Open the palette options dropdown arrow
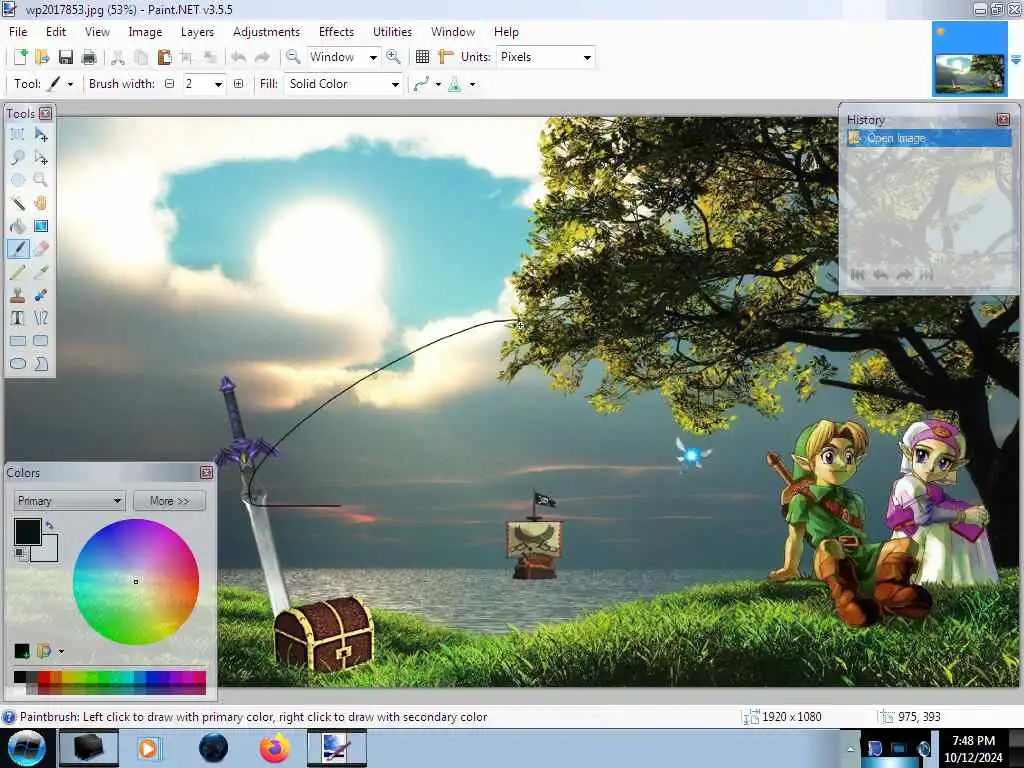Screen dimensions: 1024x768 pyautogui.click(x=61, y=651)
